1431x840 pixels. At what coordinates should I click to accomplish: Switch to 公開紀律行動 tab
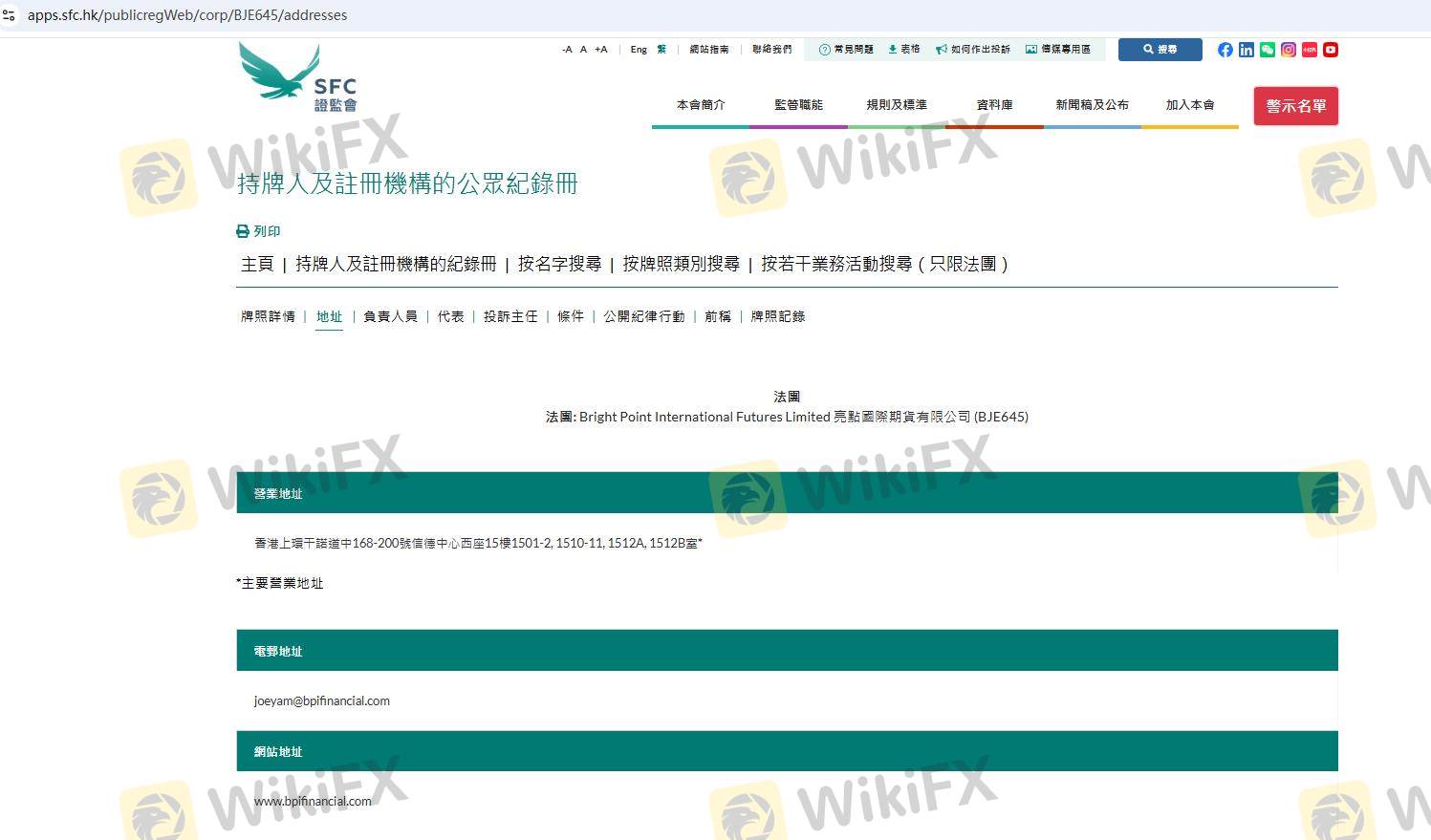point(644,316)
